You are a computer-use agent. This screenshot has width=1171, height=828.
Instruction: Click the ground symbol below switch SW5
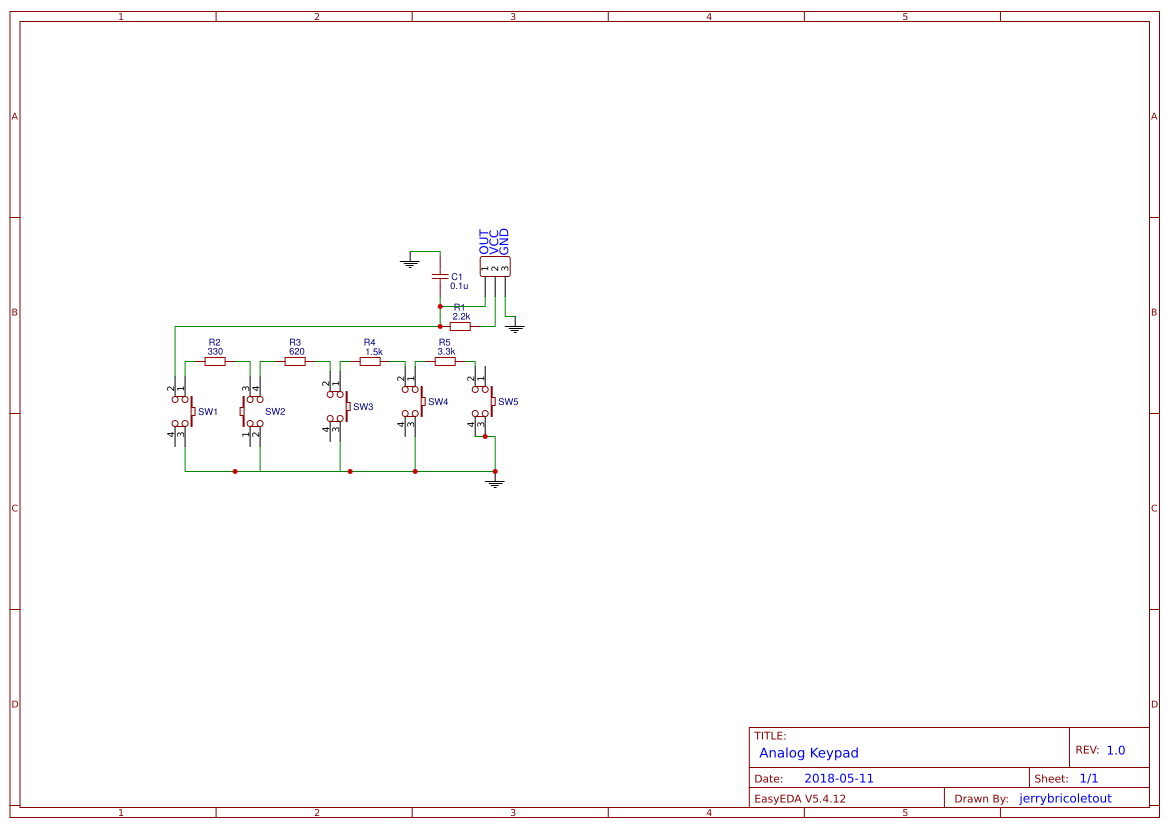tap(494, 482)
